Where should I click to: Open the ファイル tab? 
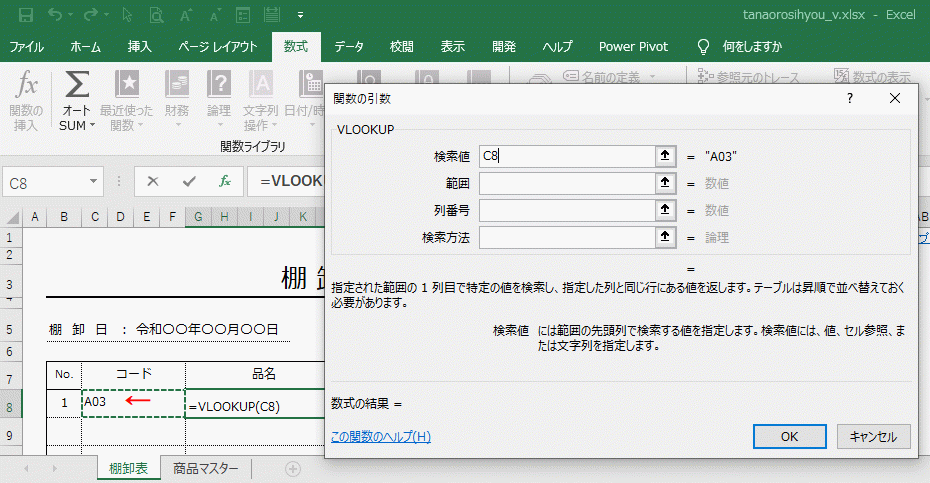[27, 47]
